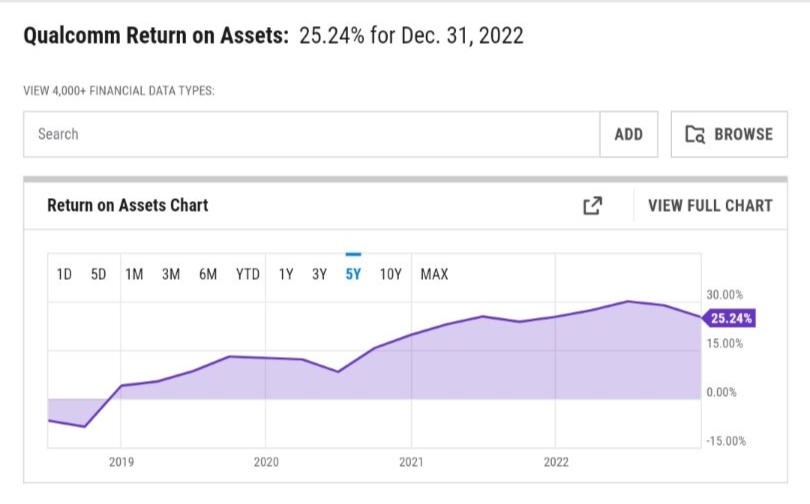Click the VIEW 4,000+ FINANCIAL DATA TYPES label
The width and height of the screenshot is (810, 504).
[x=119, y=91]
